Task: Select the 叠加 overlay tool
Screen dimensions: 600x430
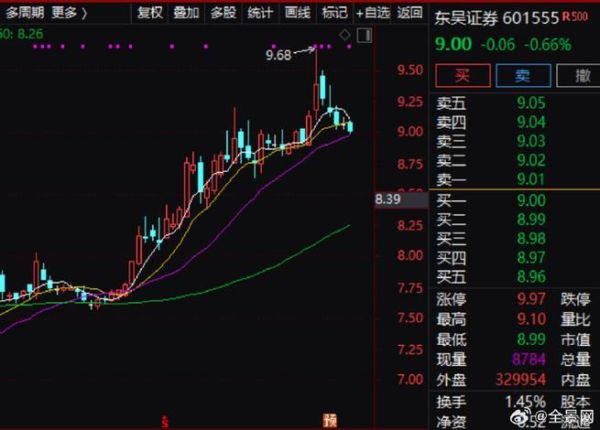Action: (186, 13)
